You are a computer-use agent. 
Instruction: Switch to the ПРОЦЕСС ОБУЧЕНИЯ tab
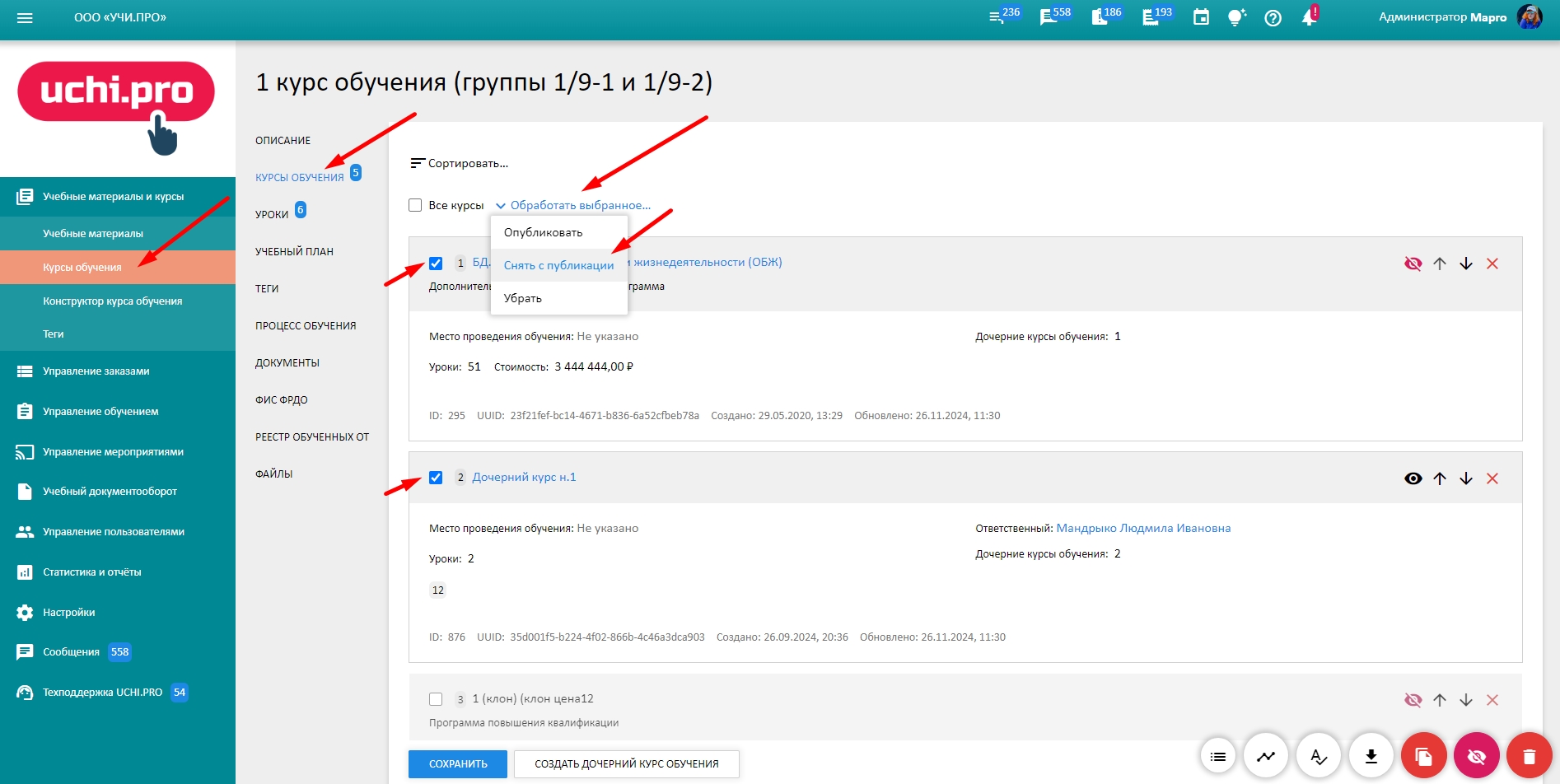click(306, 326)
